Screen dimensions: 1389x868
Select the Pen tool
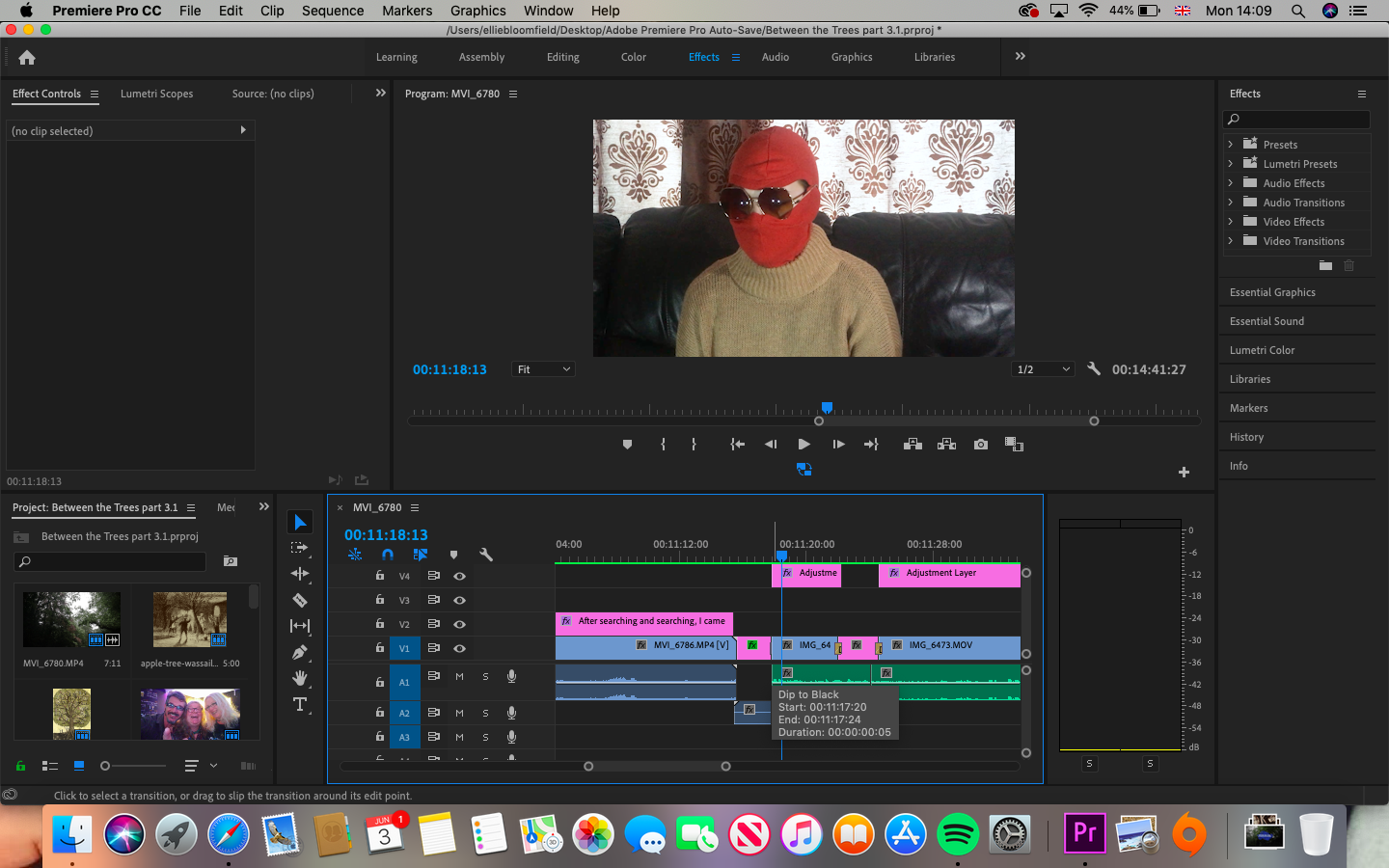pos(300,652)
